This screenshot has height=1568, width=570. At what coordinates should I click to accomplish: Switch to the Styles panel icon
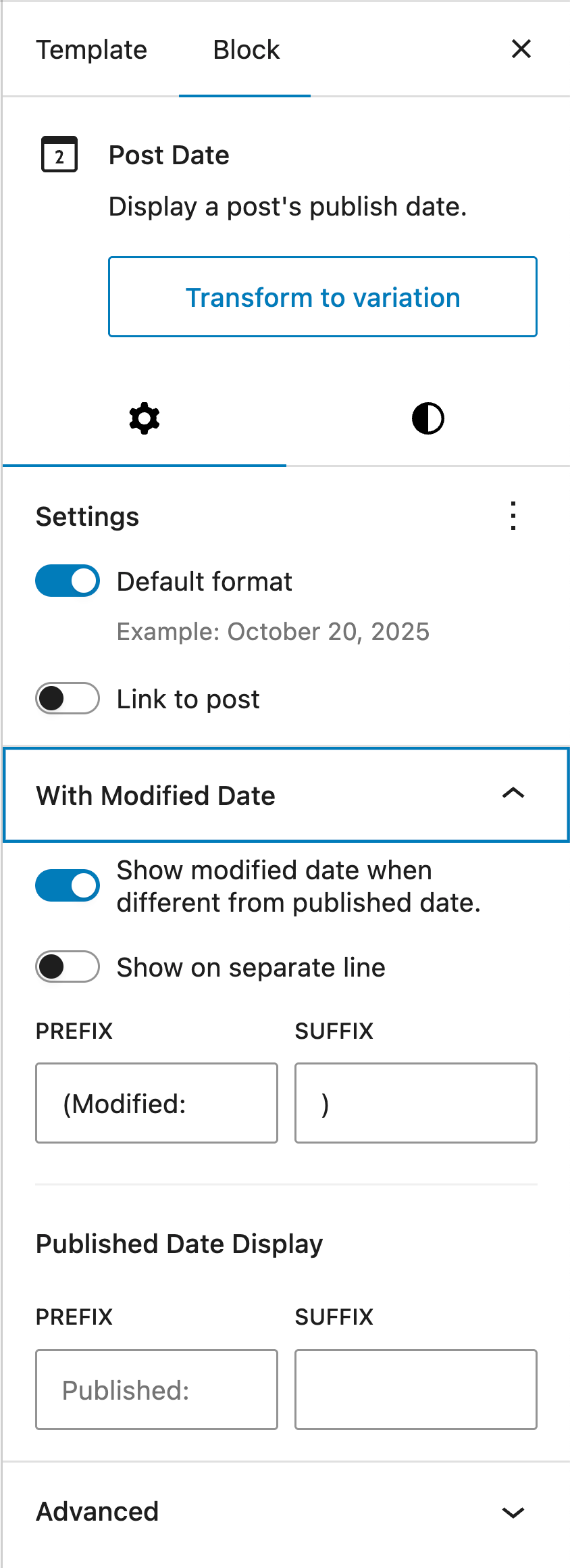coord(427,418)
